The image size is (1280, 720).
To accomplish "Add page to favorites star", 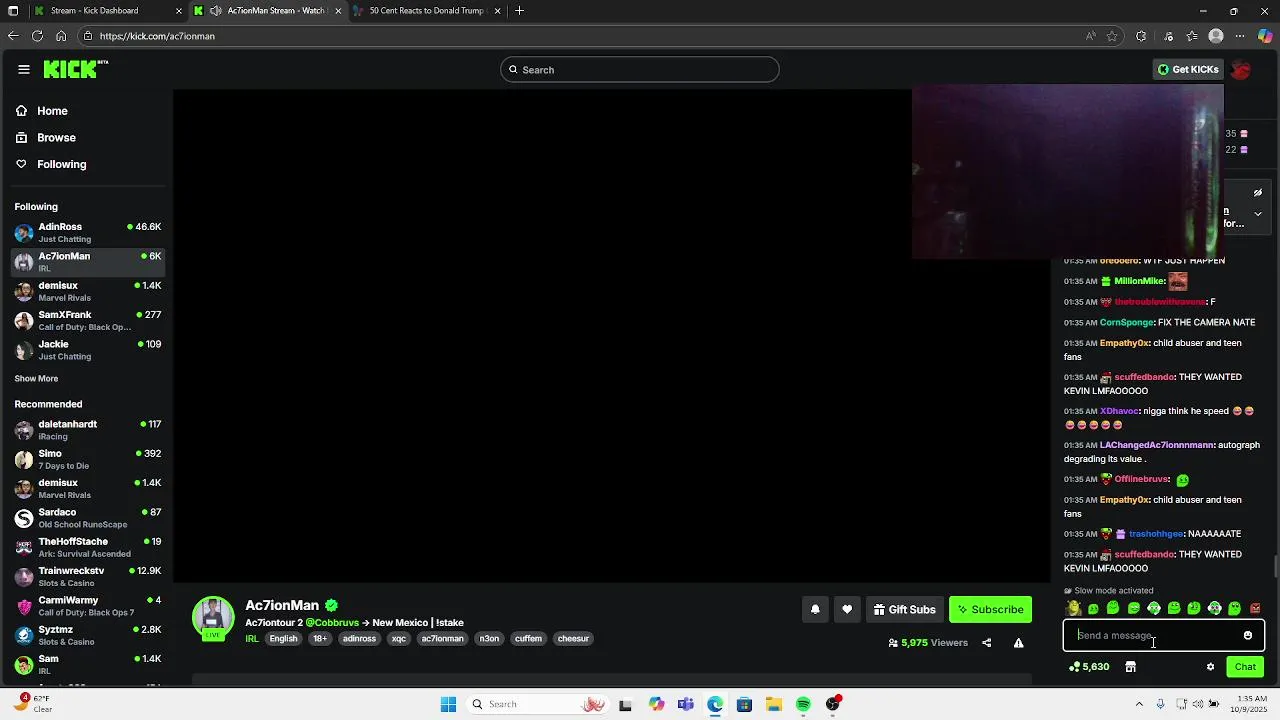I will [1112, 36].
